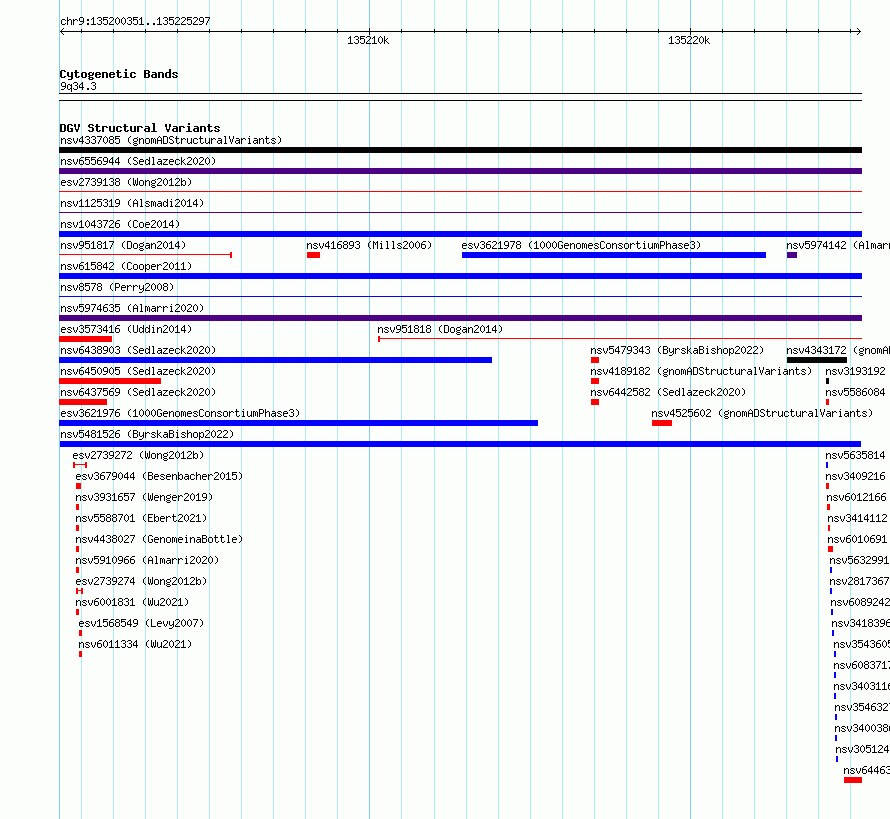Select nsv3409216 variant label

(x=855, y=476)
